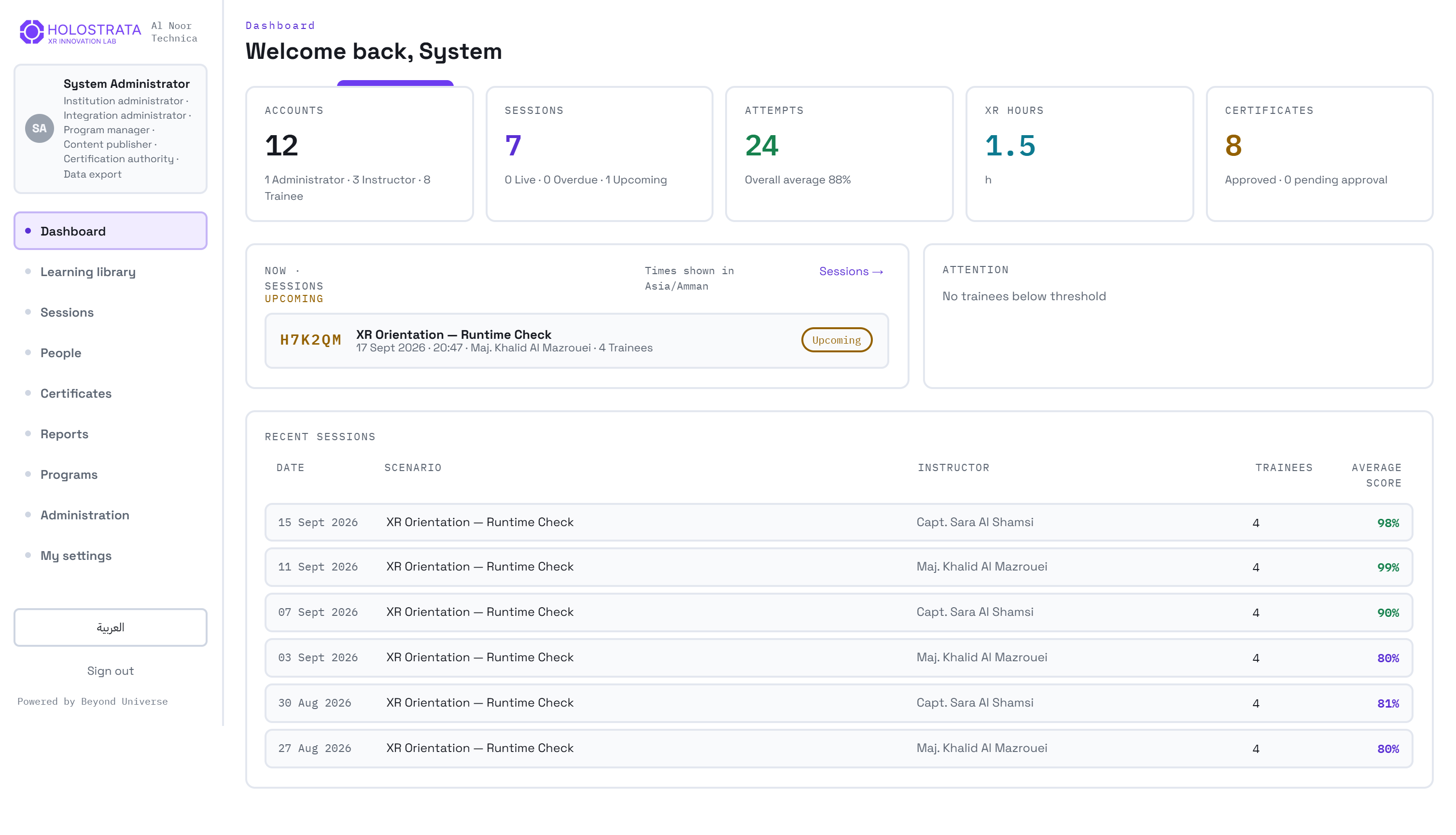Click the System Administrator name
This screenshot has width=1456, height=835.
coord(126,83)
